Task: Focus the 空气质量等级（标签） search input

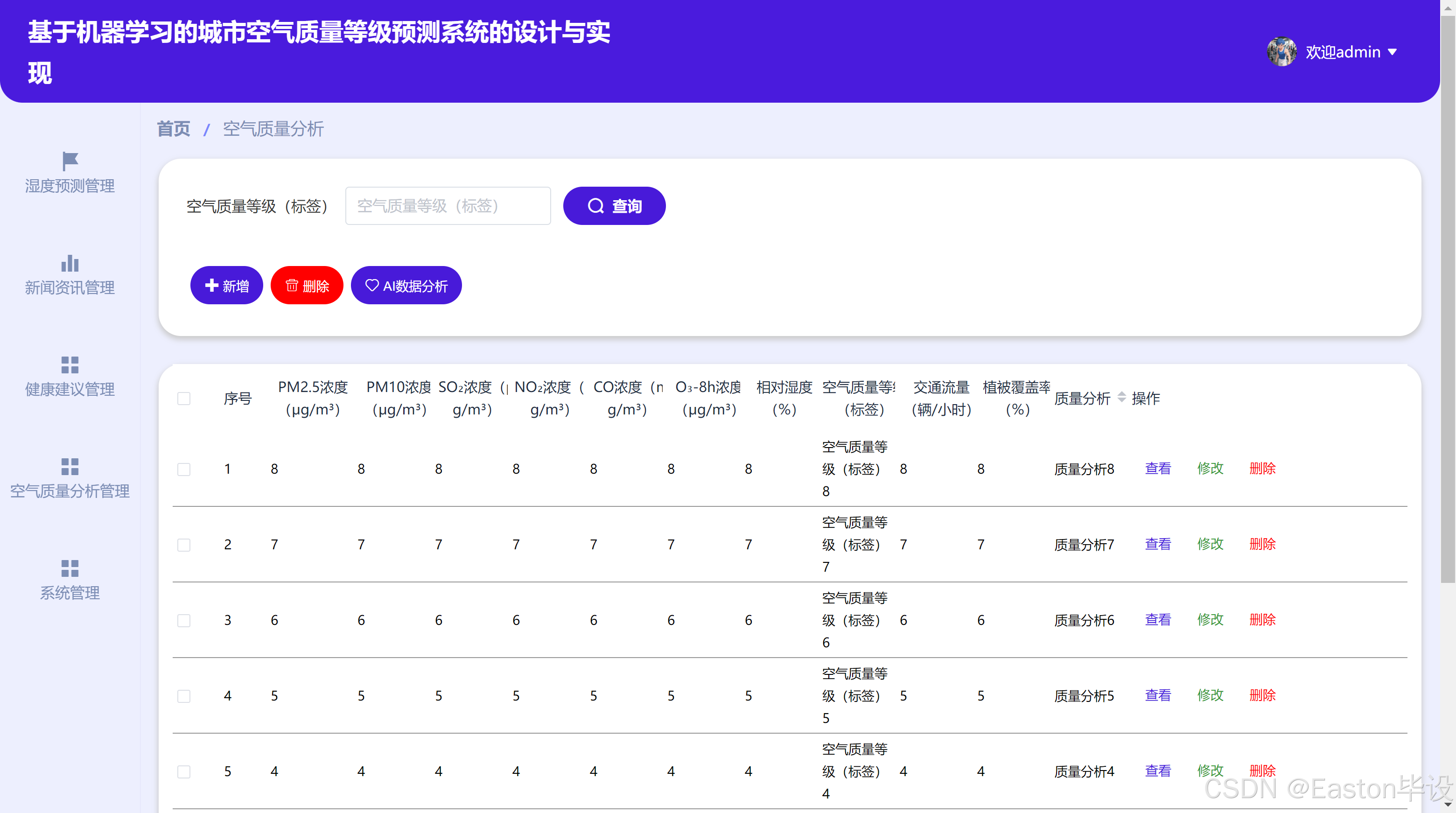Action: (x=448, y=206)
